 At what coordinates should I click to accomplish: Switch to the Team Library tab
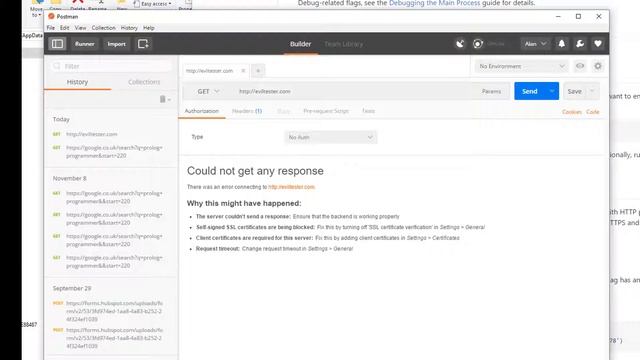pos(343,44)
